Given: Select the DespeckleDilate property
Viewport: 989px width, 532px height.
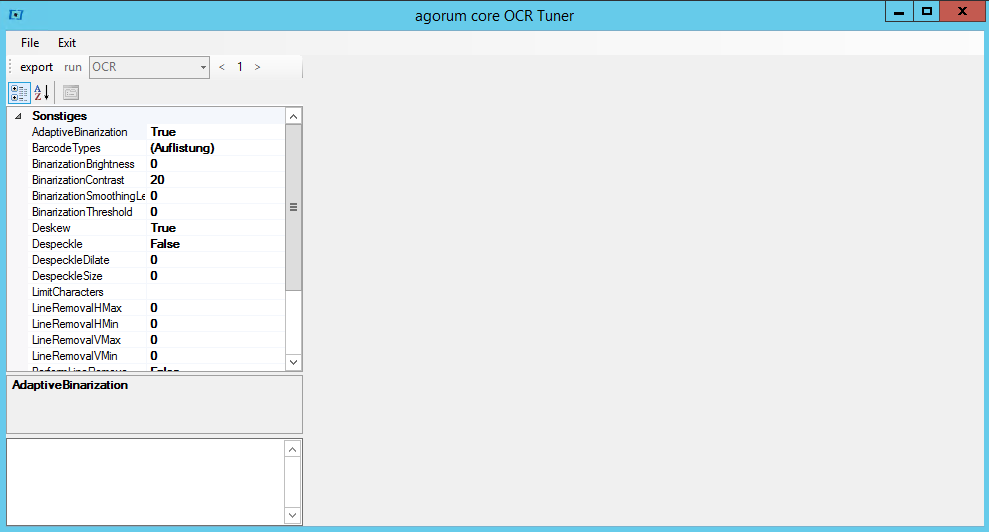Looking at the screenshot, I should coord(71,260).
